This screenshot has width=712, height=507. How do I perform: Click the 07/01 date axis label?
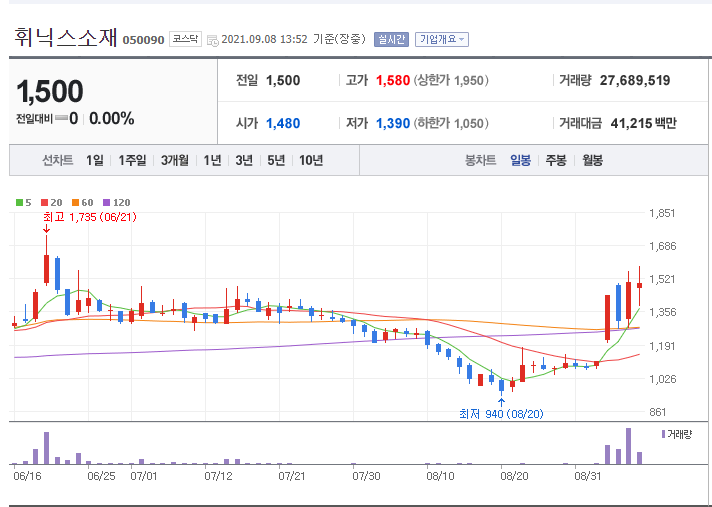click(143, 476)
